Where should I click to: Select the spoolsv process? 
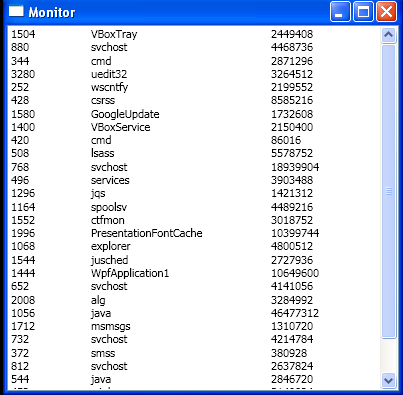195,207
